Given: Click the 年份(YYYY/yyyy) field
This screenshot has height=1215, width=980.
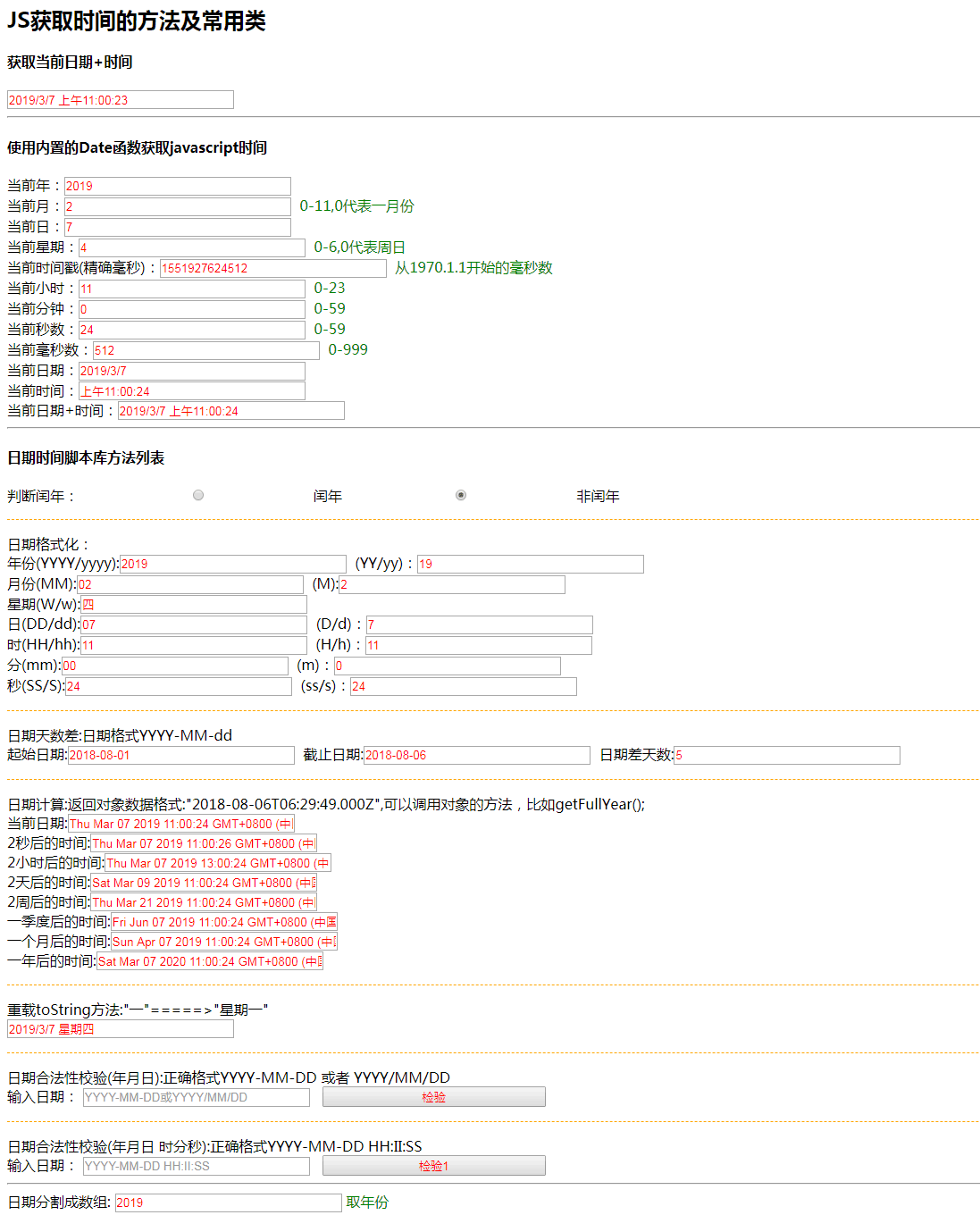Looking at the screenshot, I should (x=233, y=564).
